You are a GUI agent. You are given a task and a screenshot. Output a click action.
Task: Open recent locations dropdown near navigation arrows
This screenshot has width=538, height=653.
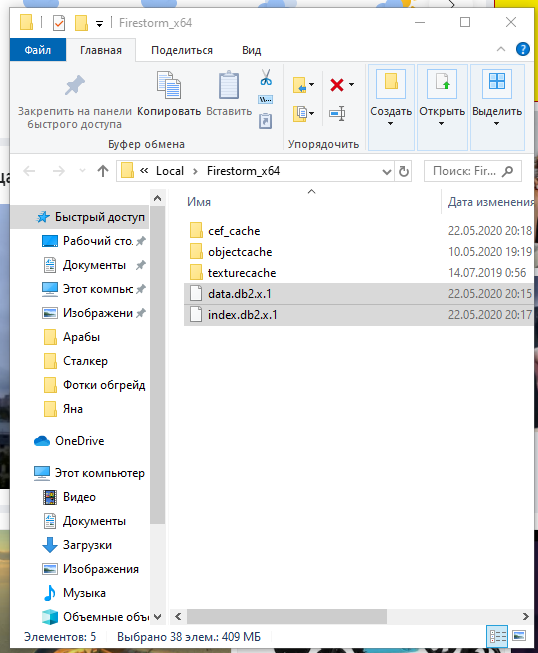82,171
